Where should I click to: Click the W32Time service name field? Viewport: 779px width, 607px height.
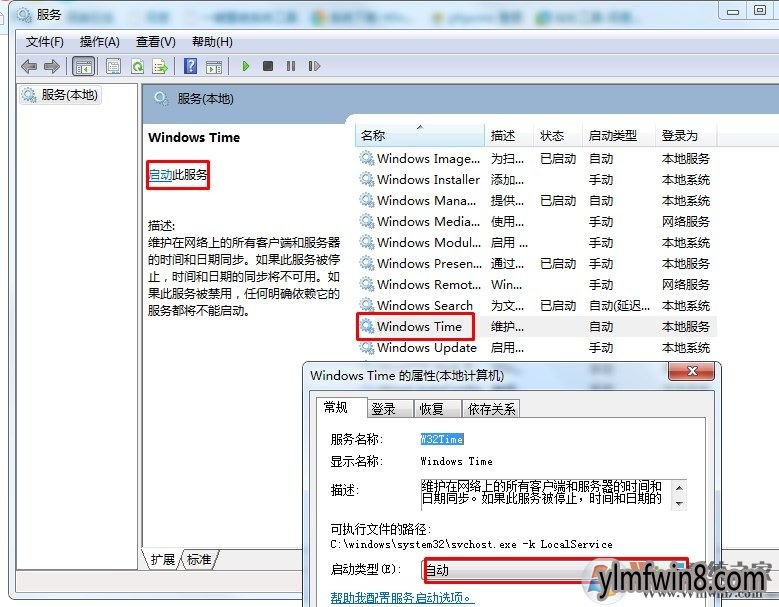pos(442,439)
